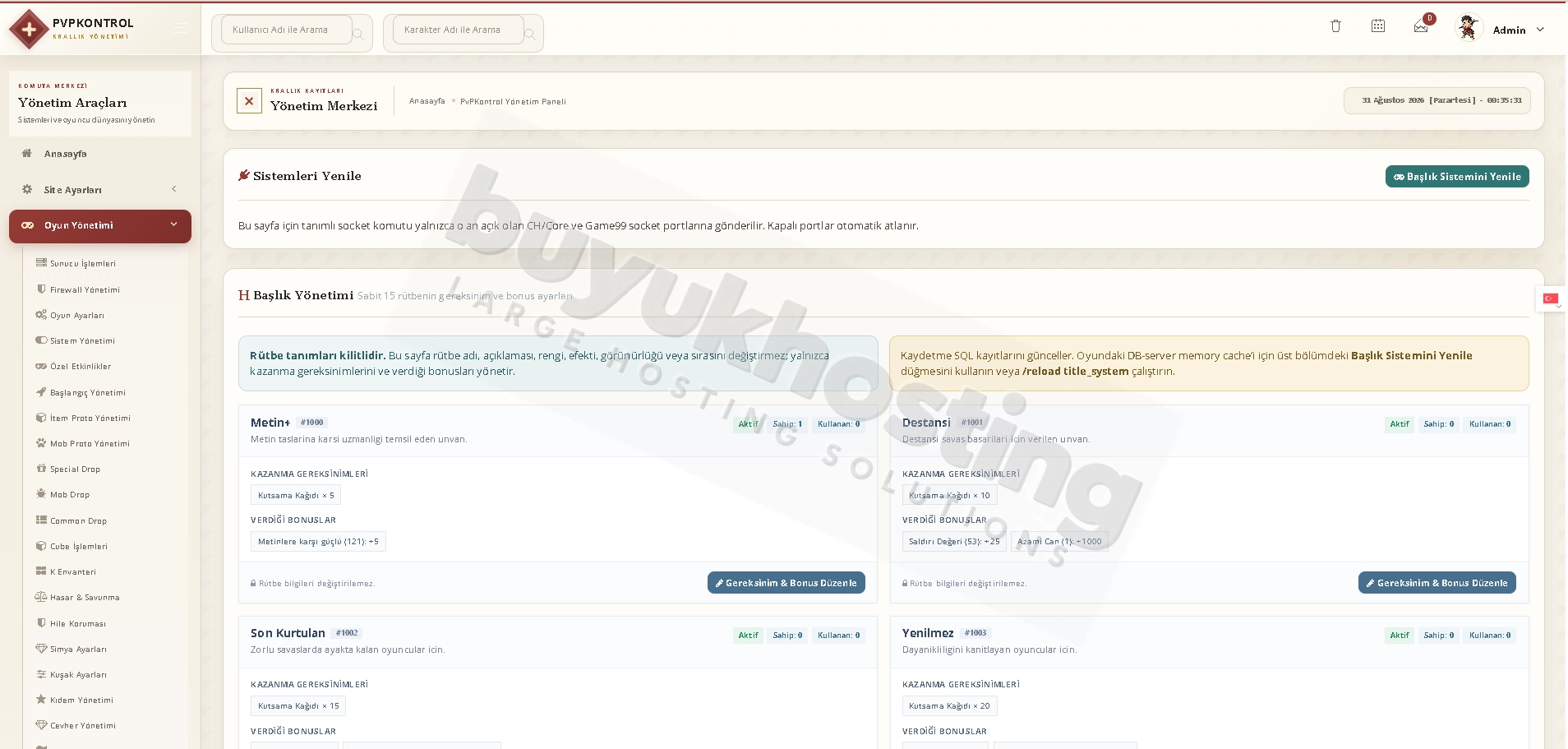Image resolution: width=1568 pixels, height=749 pixels.
Task: Edit Destansi via Gereksinim & Bonus Düzenle
Action: [1437, 583]
